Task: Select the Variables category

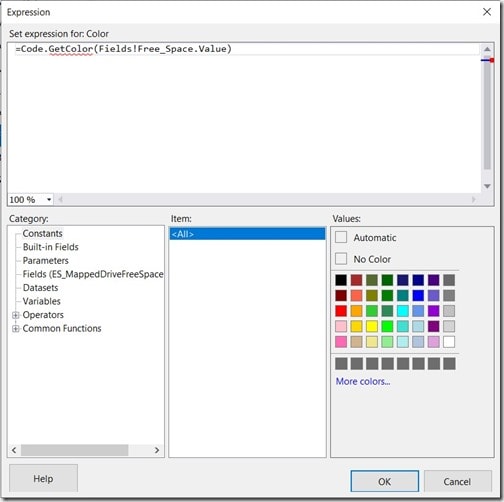Action: [41, 301]
